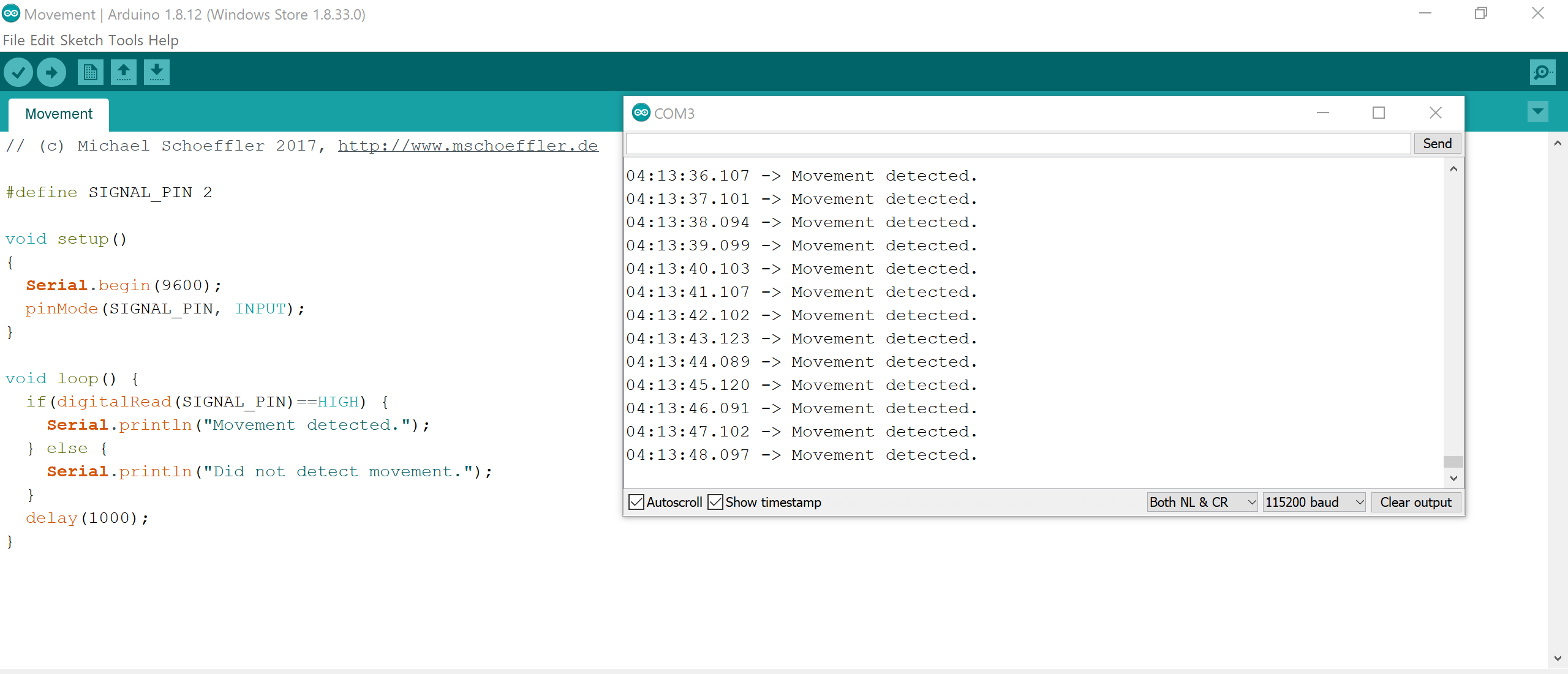The height and width of the screenshot is (674, 1568).
Task: Click the serial monitor scrollbar thumb
Action: [x=1453, y=462]
